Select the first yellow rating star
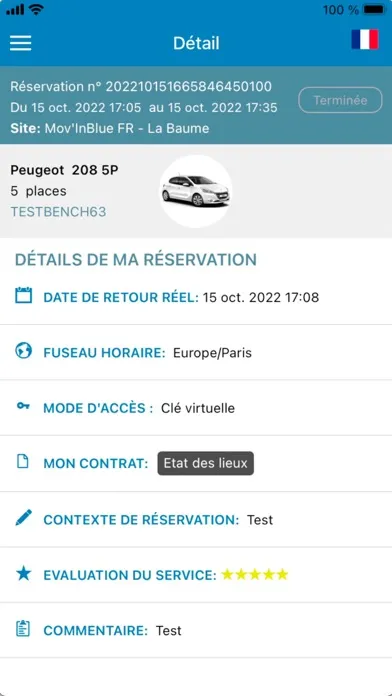Screen dimensions: 392x696 pyautogui.click(x=227, y=575)
